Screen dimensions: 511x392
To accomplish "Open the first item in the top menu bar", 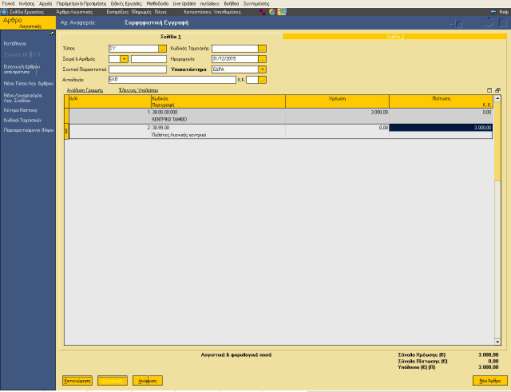I will coord(8,3).
